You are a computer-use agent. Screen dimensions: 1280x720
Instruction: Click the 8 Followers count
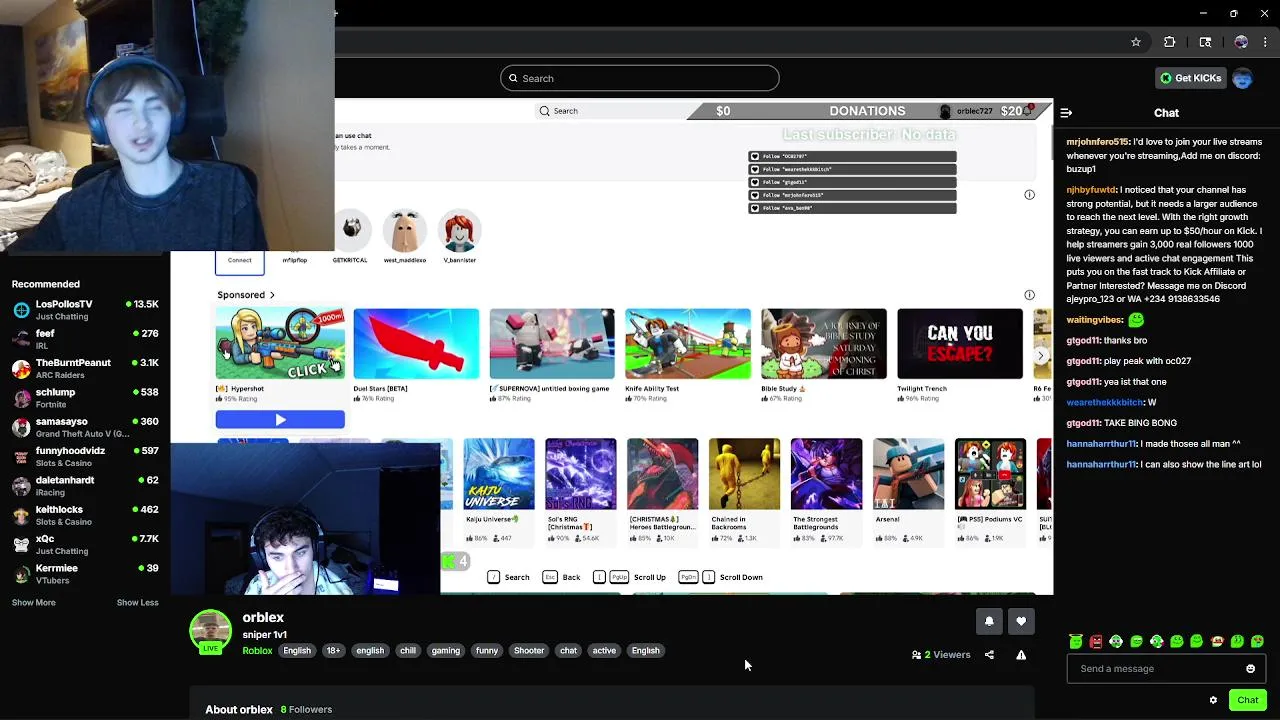306,710
